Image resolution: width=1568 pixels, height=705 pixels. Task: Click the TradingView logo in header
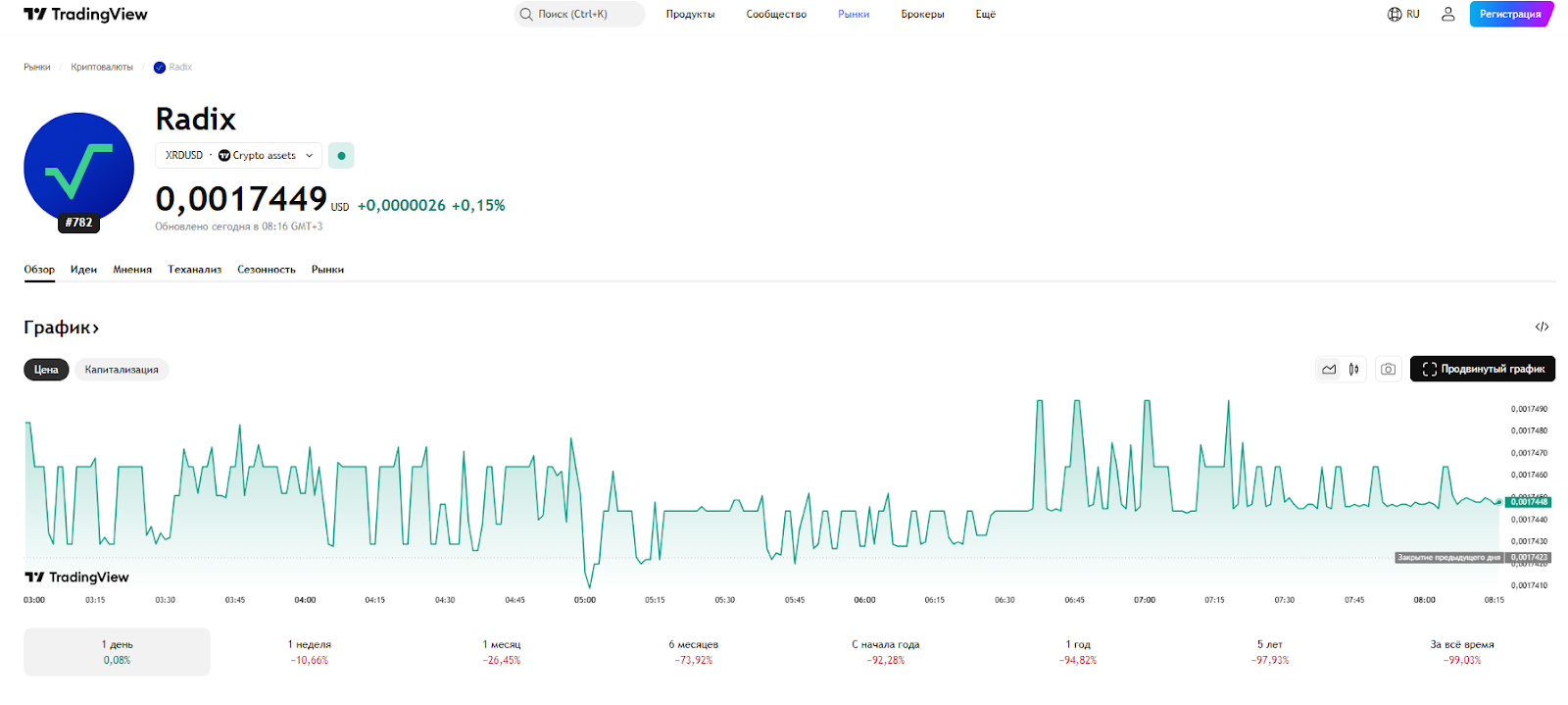pos(85,15)
